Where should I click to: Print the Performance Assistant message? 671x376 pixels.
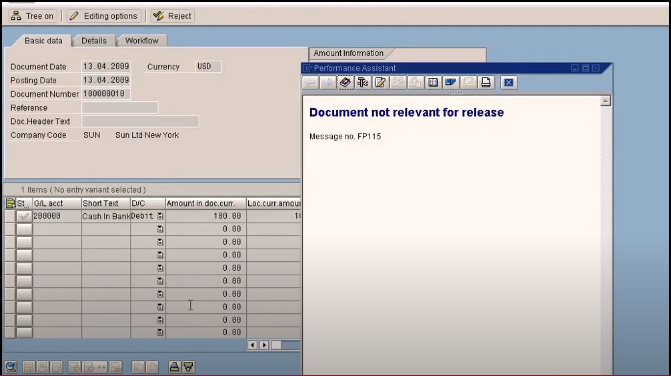(x=486, y=82)
